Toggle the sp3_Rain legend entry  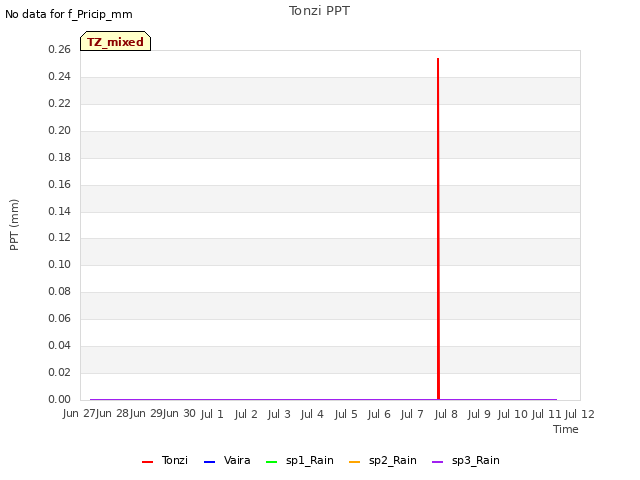coord(466,460)
